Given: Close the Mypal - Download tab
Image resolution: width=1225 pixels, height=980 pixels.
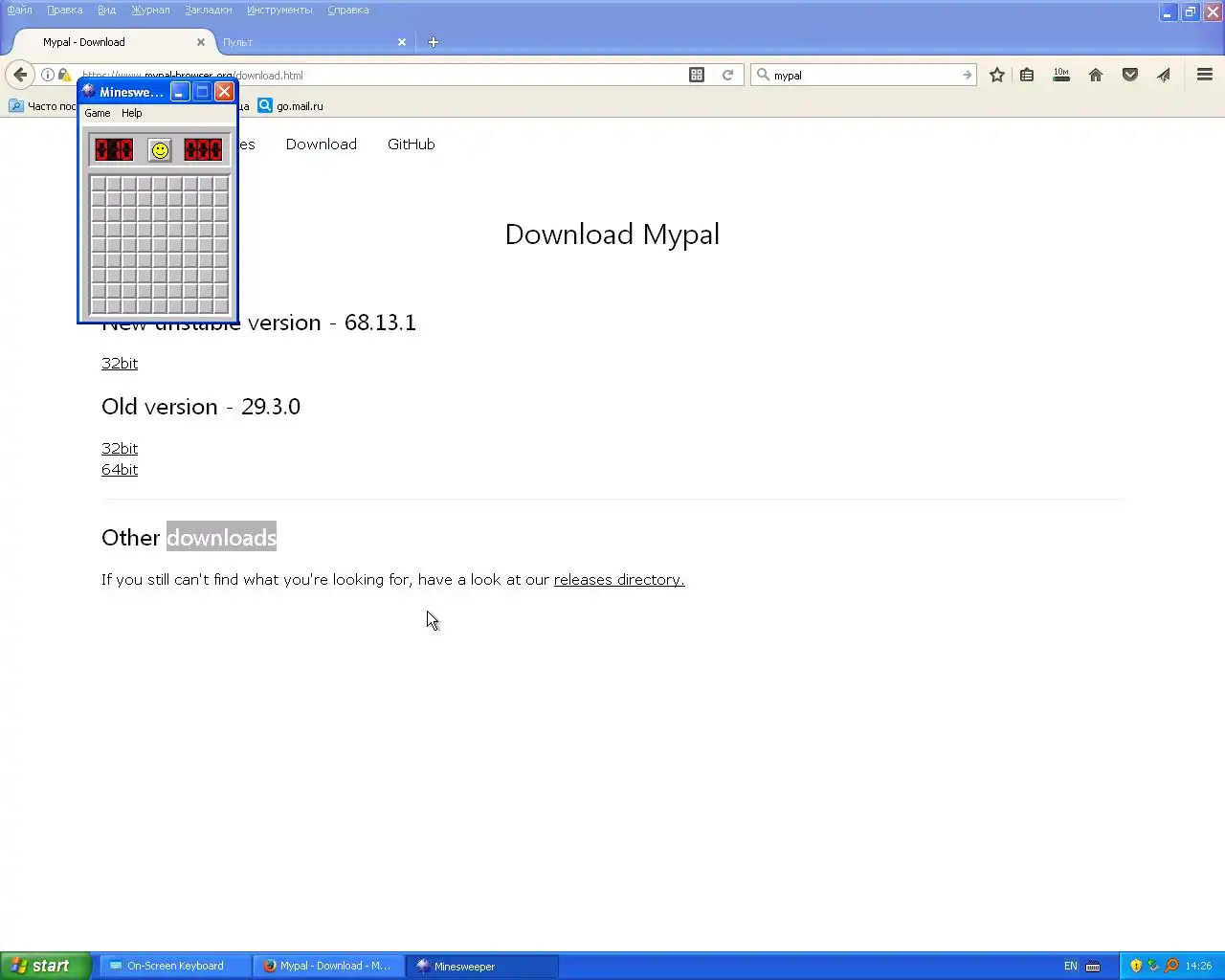Looking at the screenshot, I should pyautogui.click(x=201, y=42).
